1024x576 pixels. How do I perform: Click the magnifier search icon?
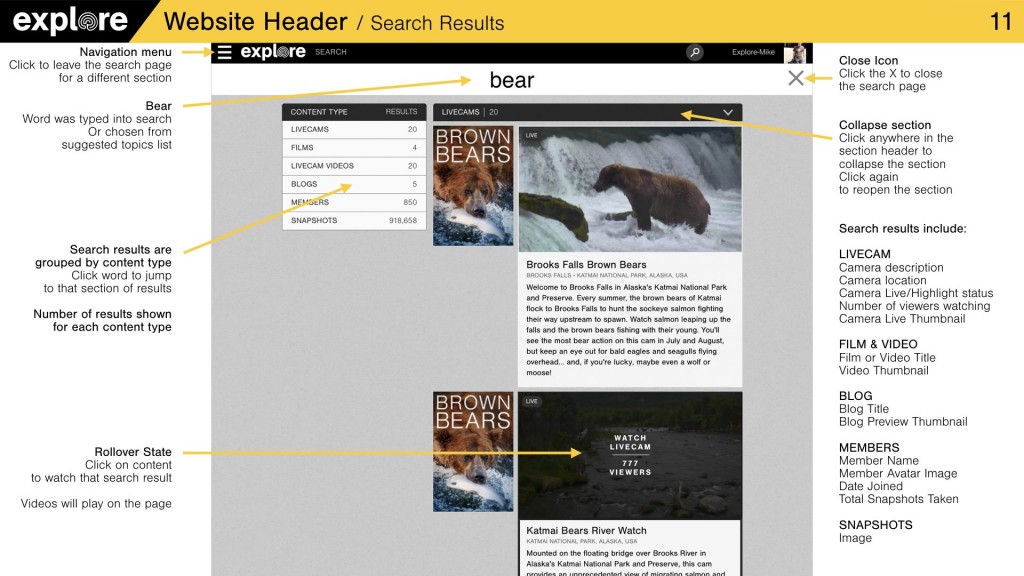[695, 52]
